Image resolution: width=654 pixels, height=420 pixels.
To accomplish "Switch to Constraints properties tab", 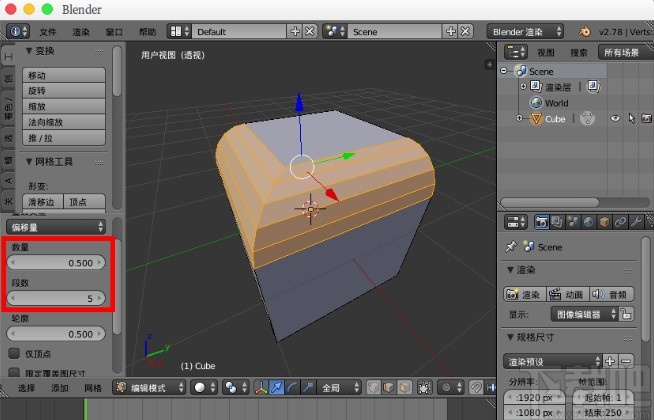I will [620, 222].
